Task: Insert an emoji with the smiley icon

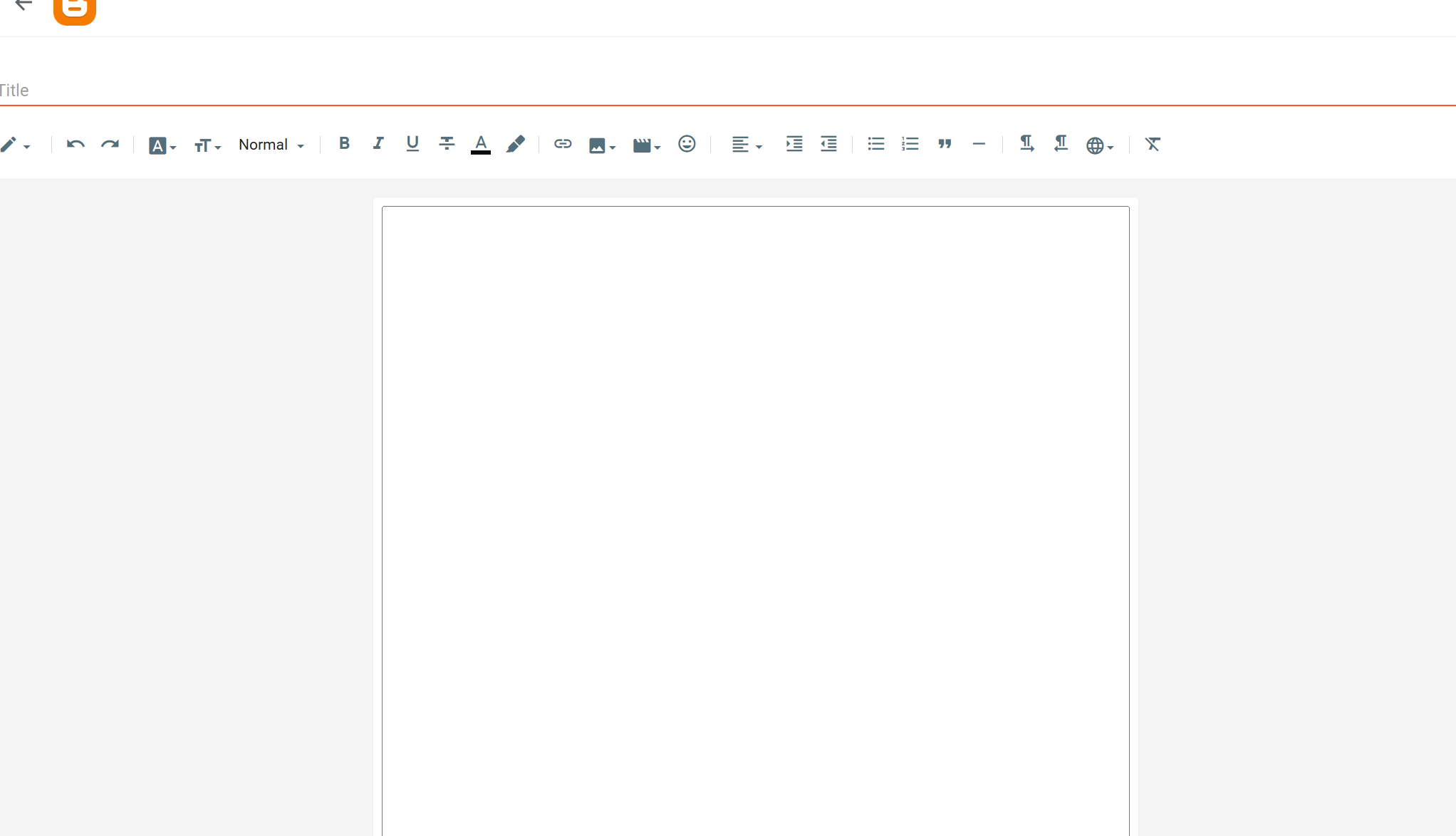Action: pyautogui.click(x=687, y=144)
